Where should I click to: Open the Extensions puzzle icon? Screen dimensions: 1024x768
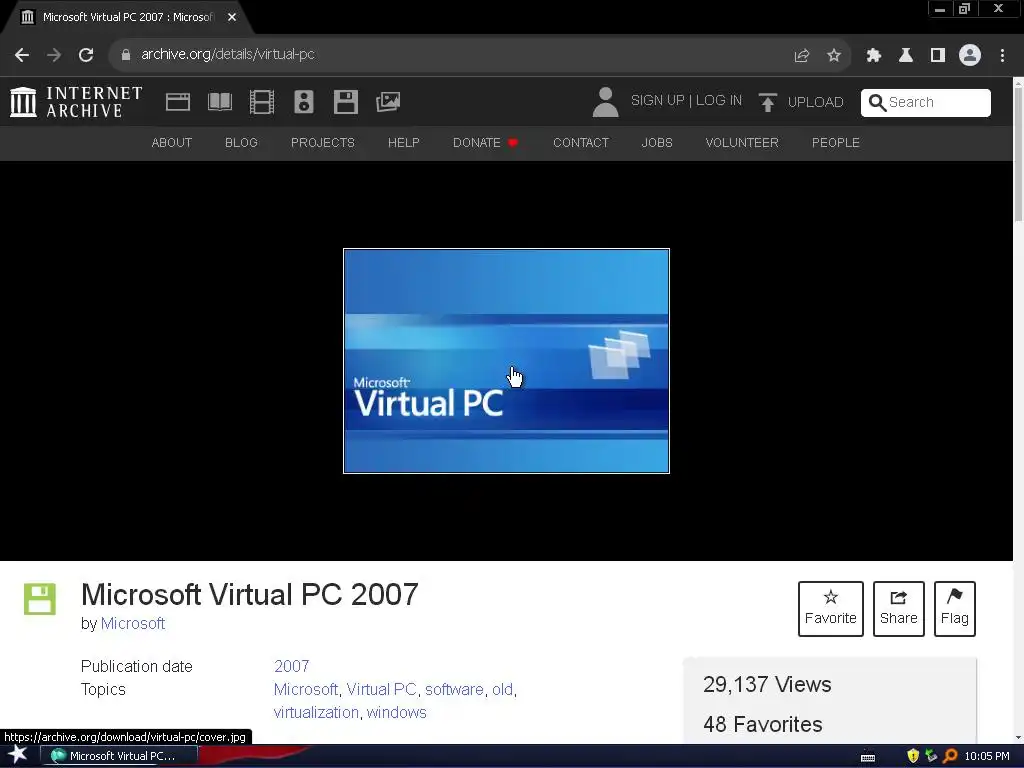(x=874, y=56)
